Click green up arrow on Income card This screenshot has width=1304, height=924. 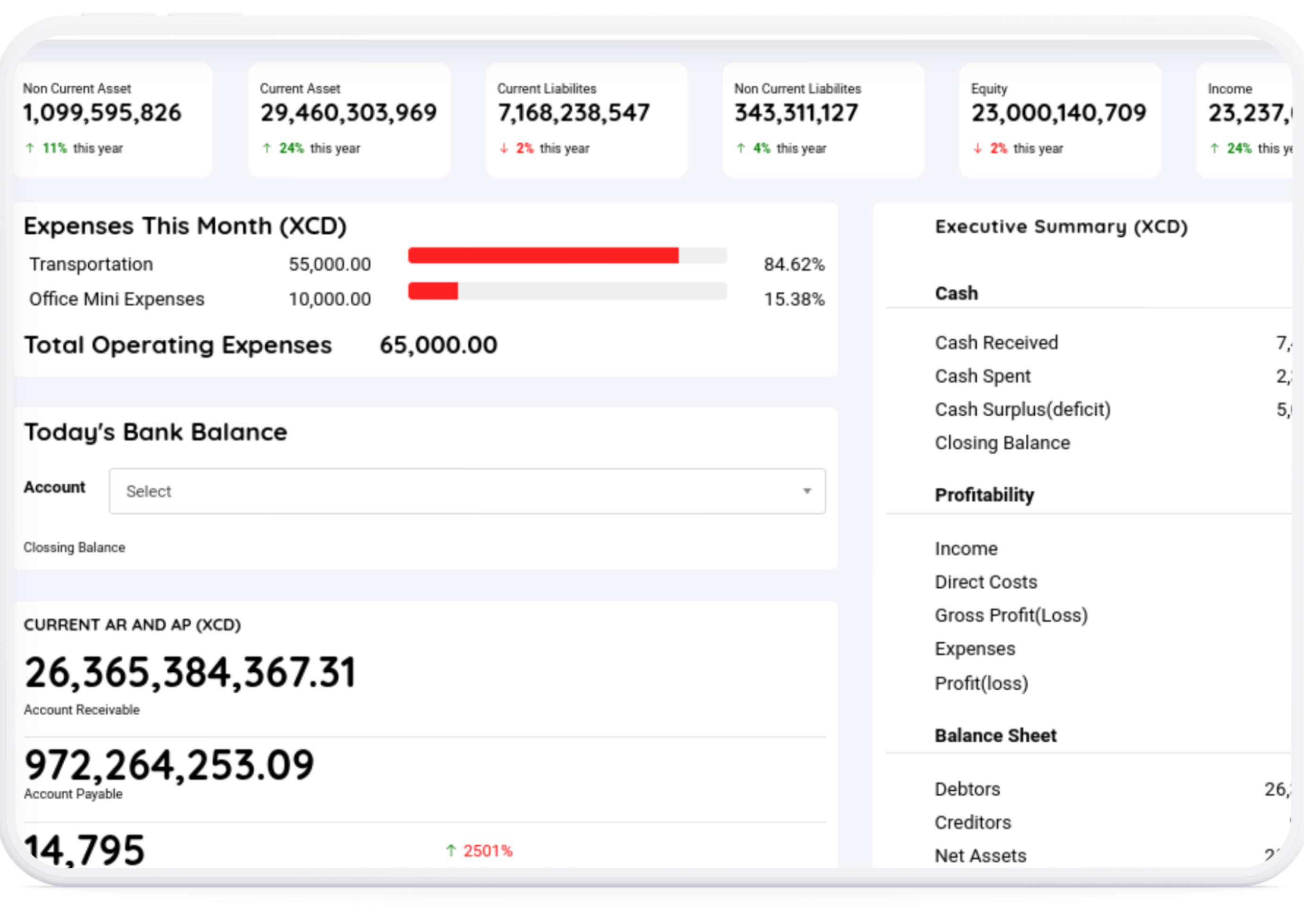click(1215, 148)
